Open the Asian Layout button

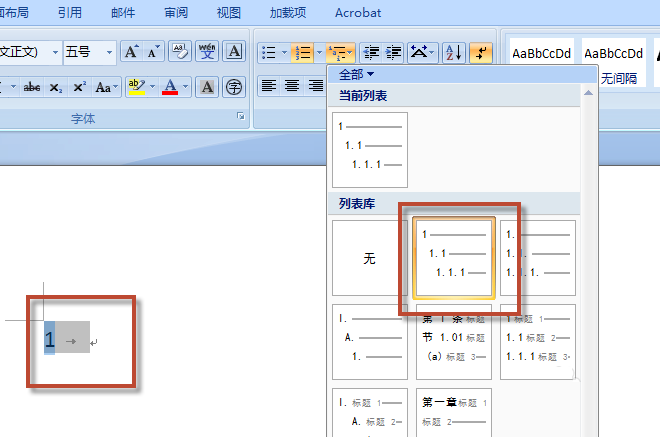(x=423, y=53)
